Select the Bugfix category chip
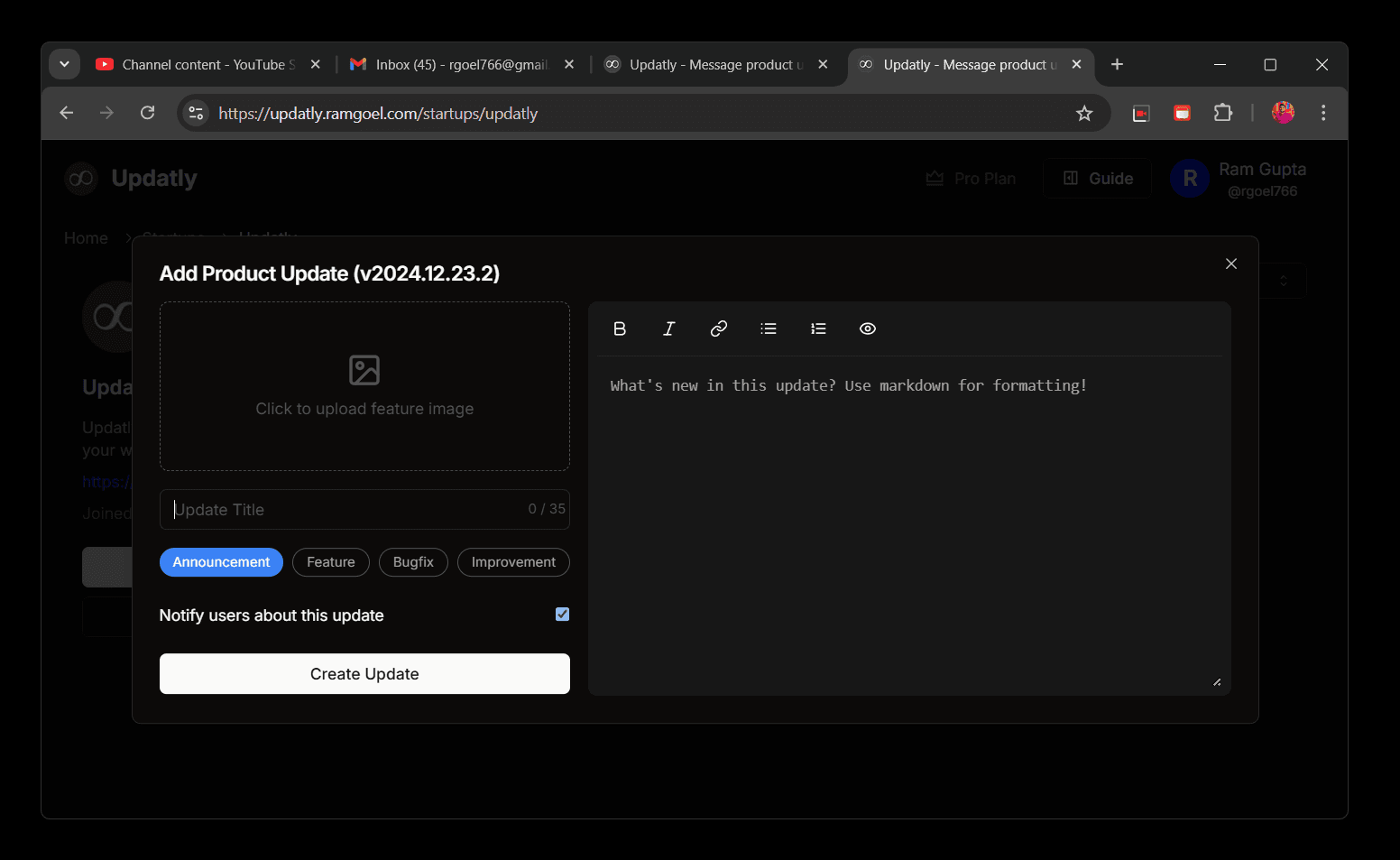Viewport: 1400px width, 860px height. tap(413, 562)
